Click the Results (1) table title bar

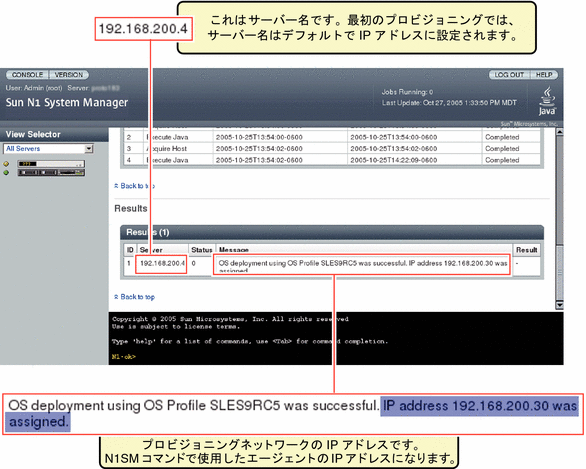coord(332,232)
